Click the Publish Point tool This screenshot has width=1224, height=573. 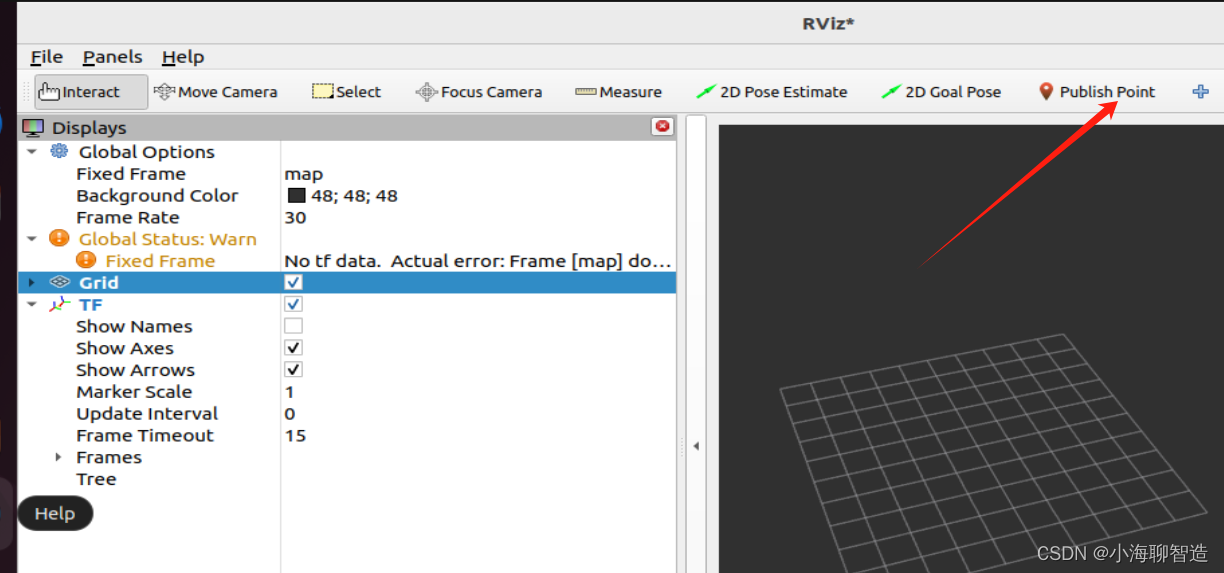(1096, 92)
